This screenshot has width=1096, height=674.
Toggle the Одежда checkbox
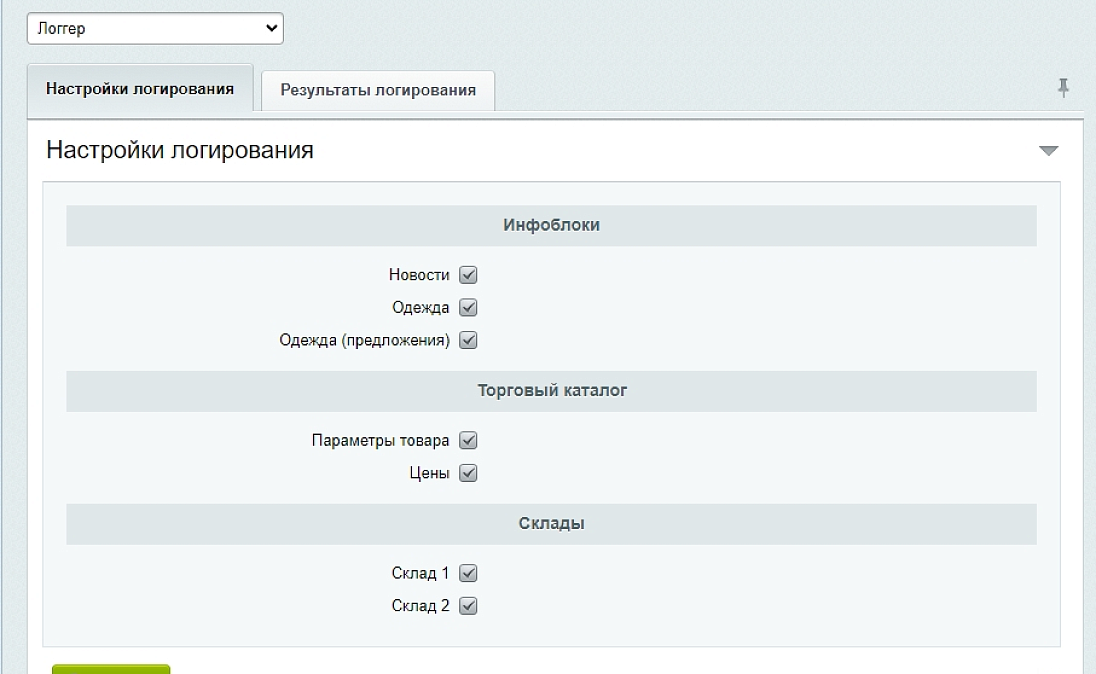pos(468,308)
